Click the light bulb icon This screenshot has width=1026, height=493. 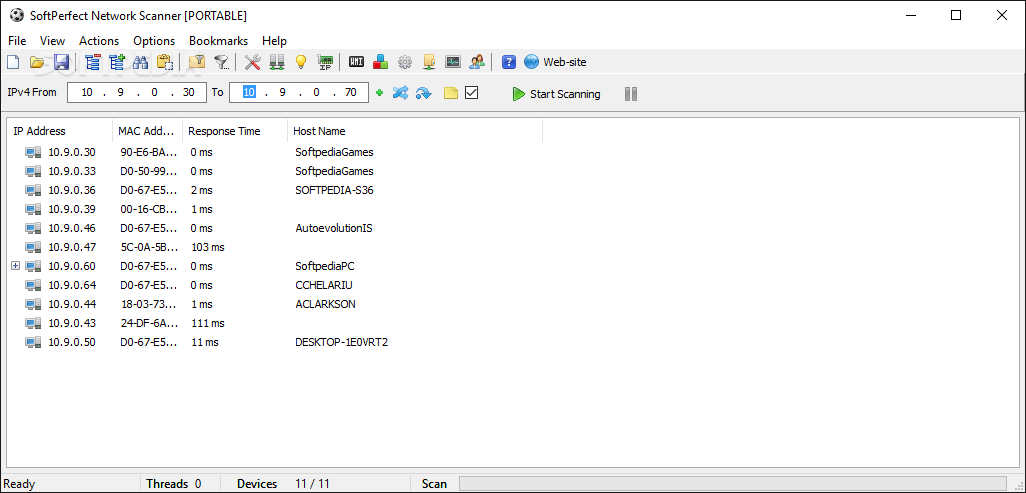pos(300,62)
